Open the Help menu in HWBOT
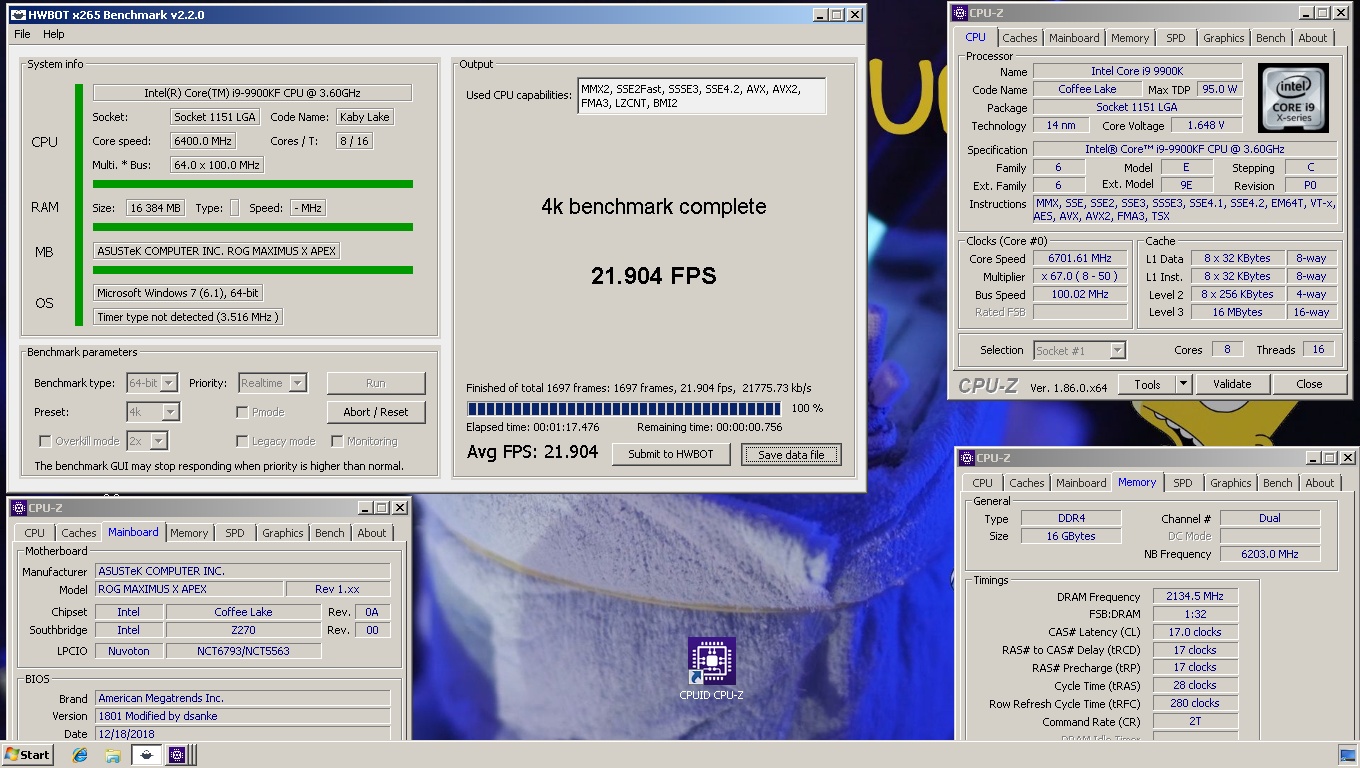The height and width of the screenshot is (768, 1360). [54, 34]
